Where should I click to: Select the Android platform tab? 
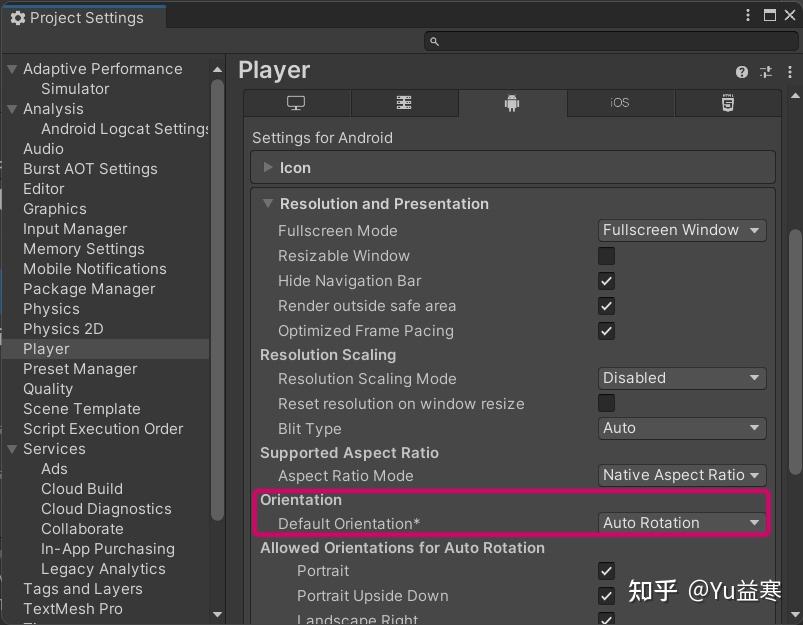[512, 103]
